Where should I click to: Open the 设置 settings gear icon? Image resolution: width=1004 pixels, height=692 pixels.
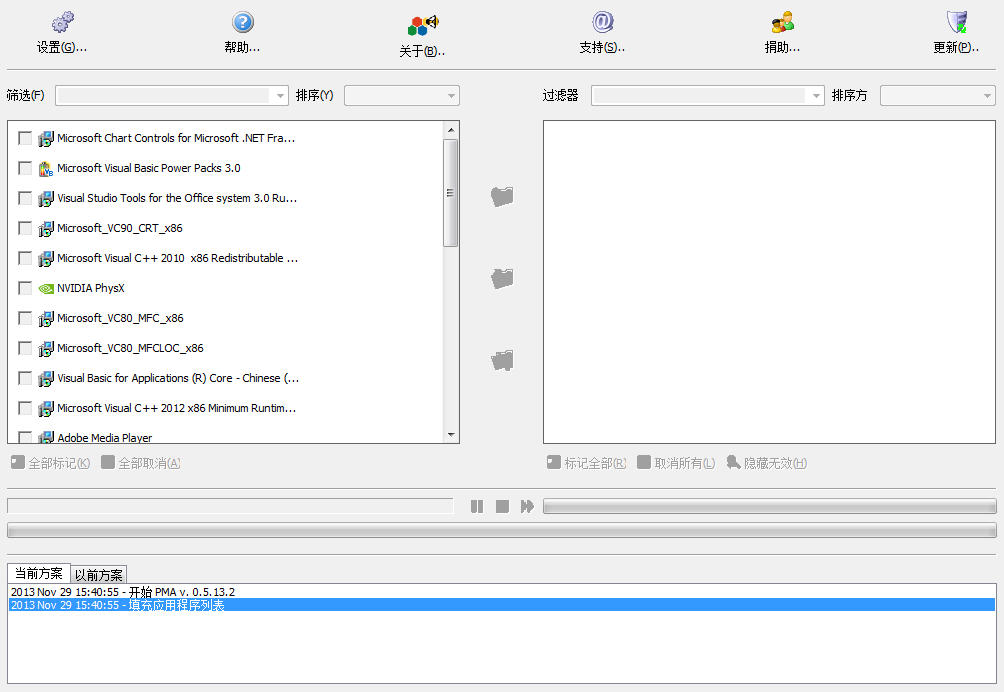[62, 23]
